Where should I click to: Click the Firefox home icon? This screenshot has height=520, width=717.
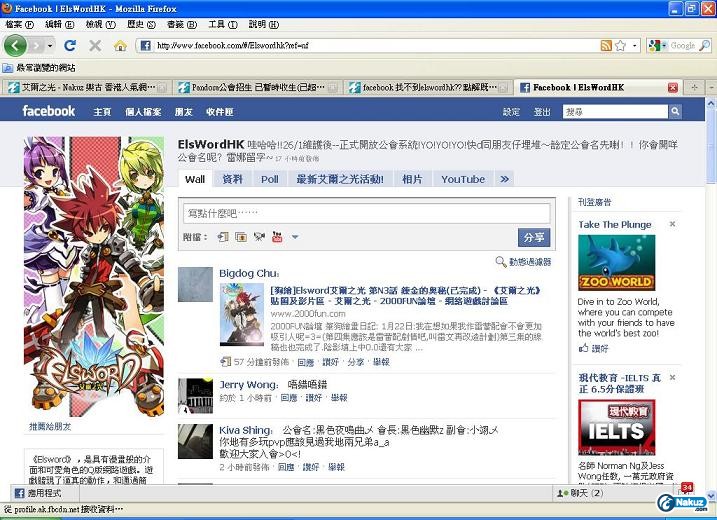(120, 46)
